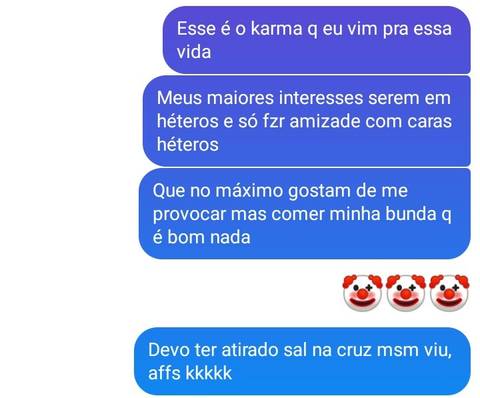
Task: Click the 'Devo ter atirado sal' message bubble
Action: (302, 362)
